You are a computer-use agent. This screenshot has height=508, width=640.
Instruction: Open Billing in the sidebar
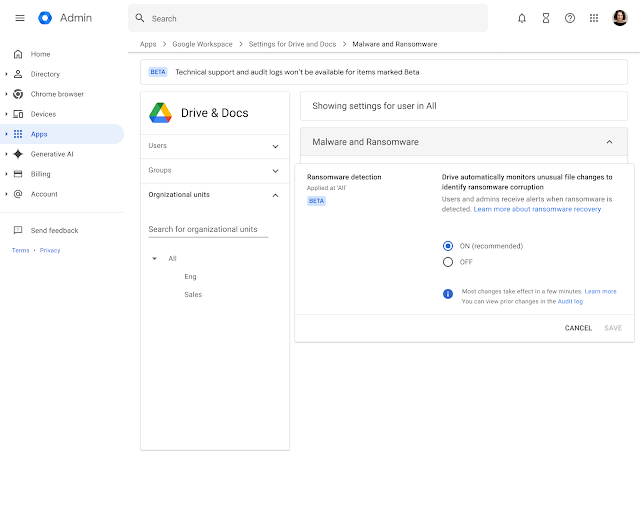pos(40,174)
